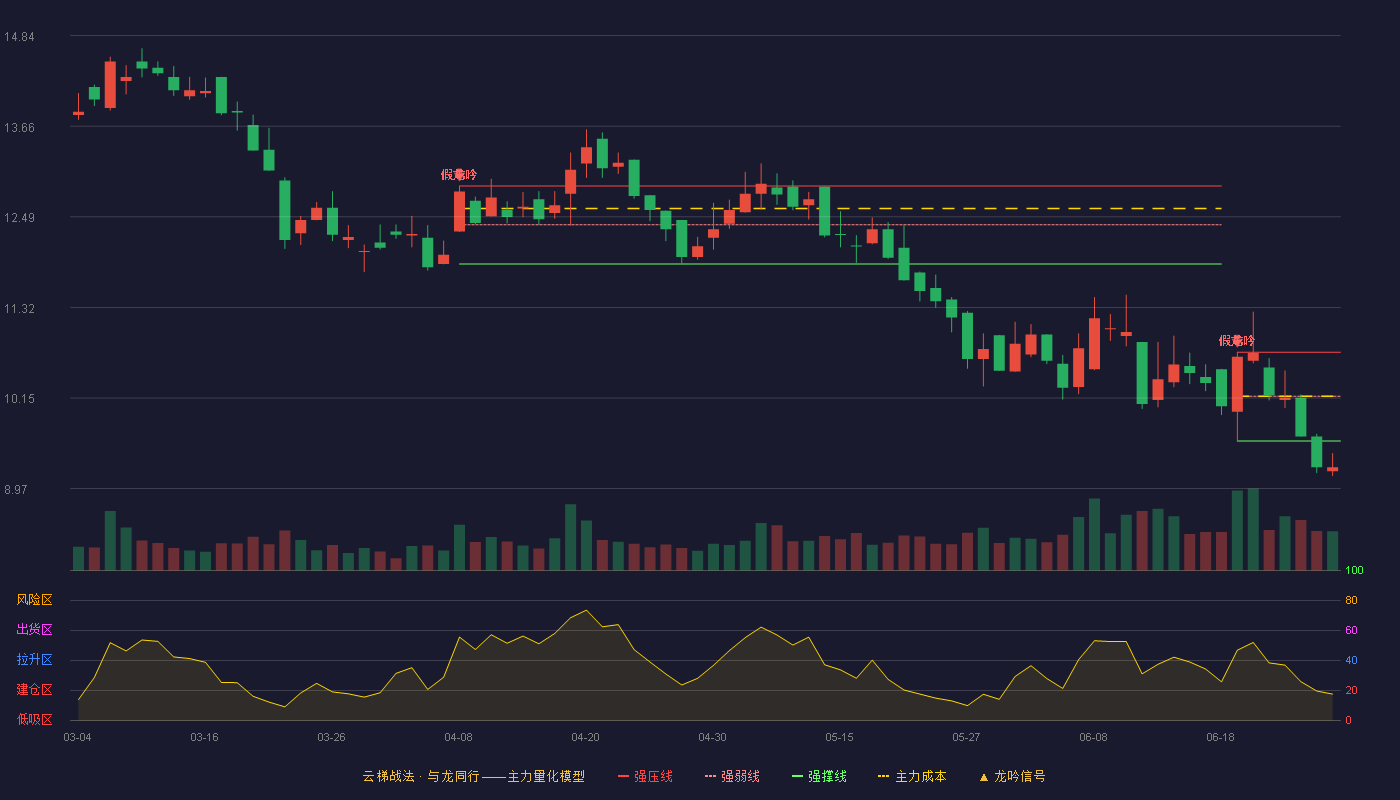Screen dimensions: 1400x800
Task: Click the 低吸区 zone label
Action: (x=35, y=720)
